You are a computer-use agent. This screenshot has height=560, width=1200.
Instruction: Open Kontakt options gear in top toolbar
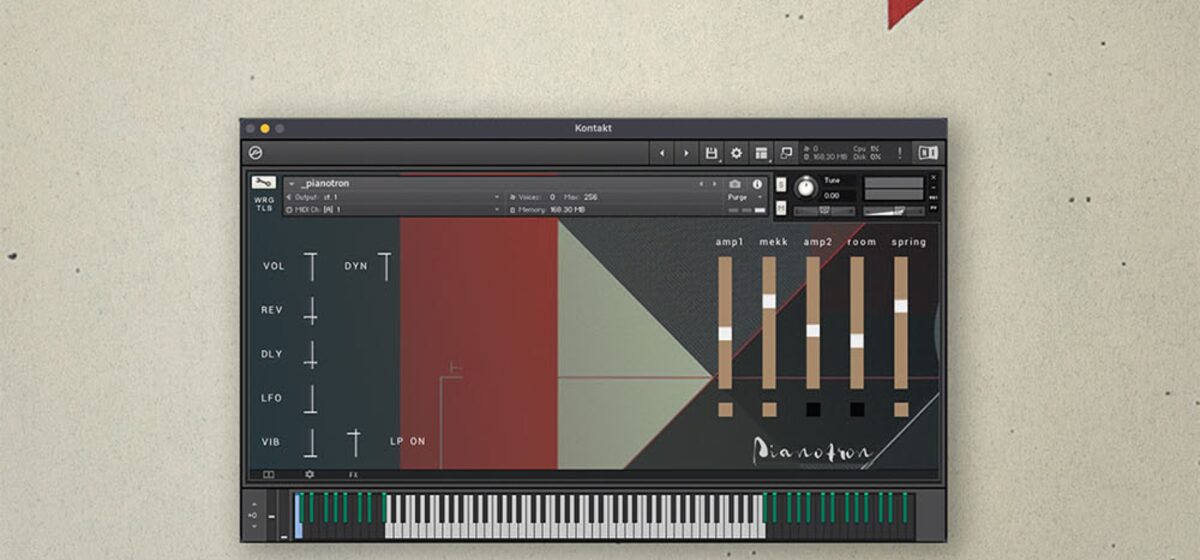tap(737, 153)
